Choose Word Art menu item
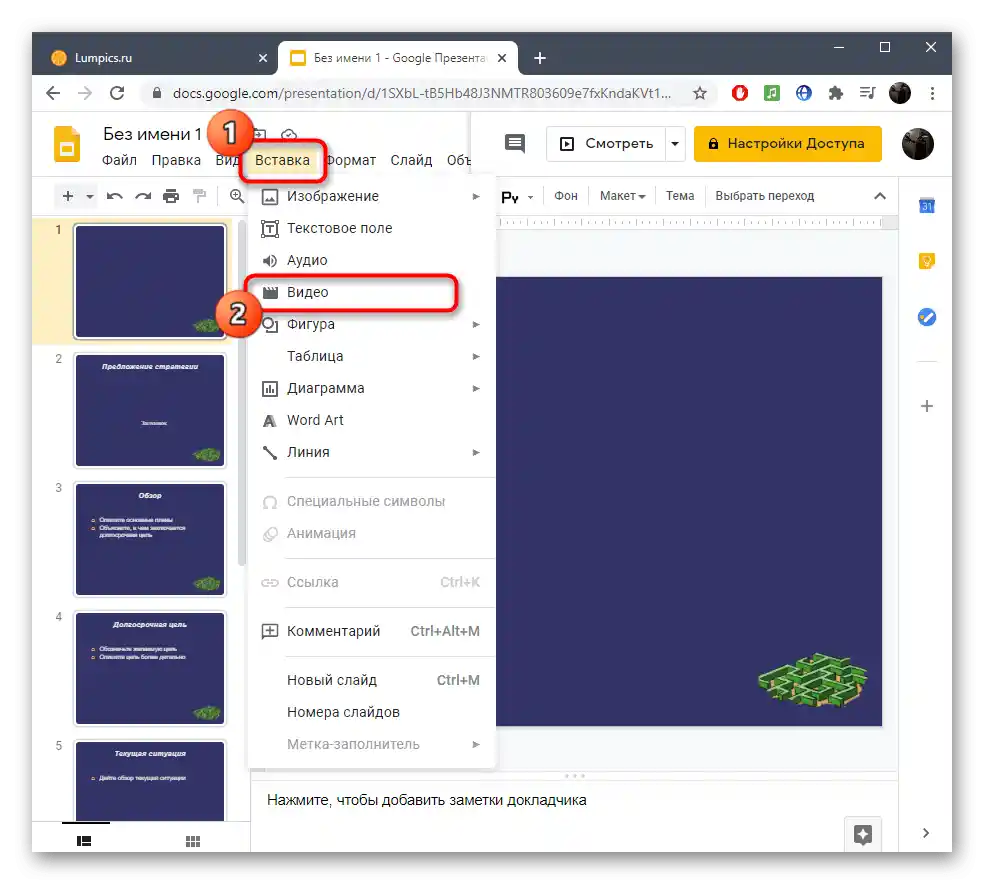The image size is (984, 884). [x=372, y=420]
